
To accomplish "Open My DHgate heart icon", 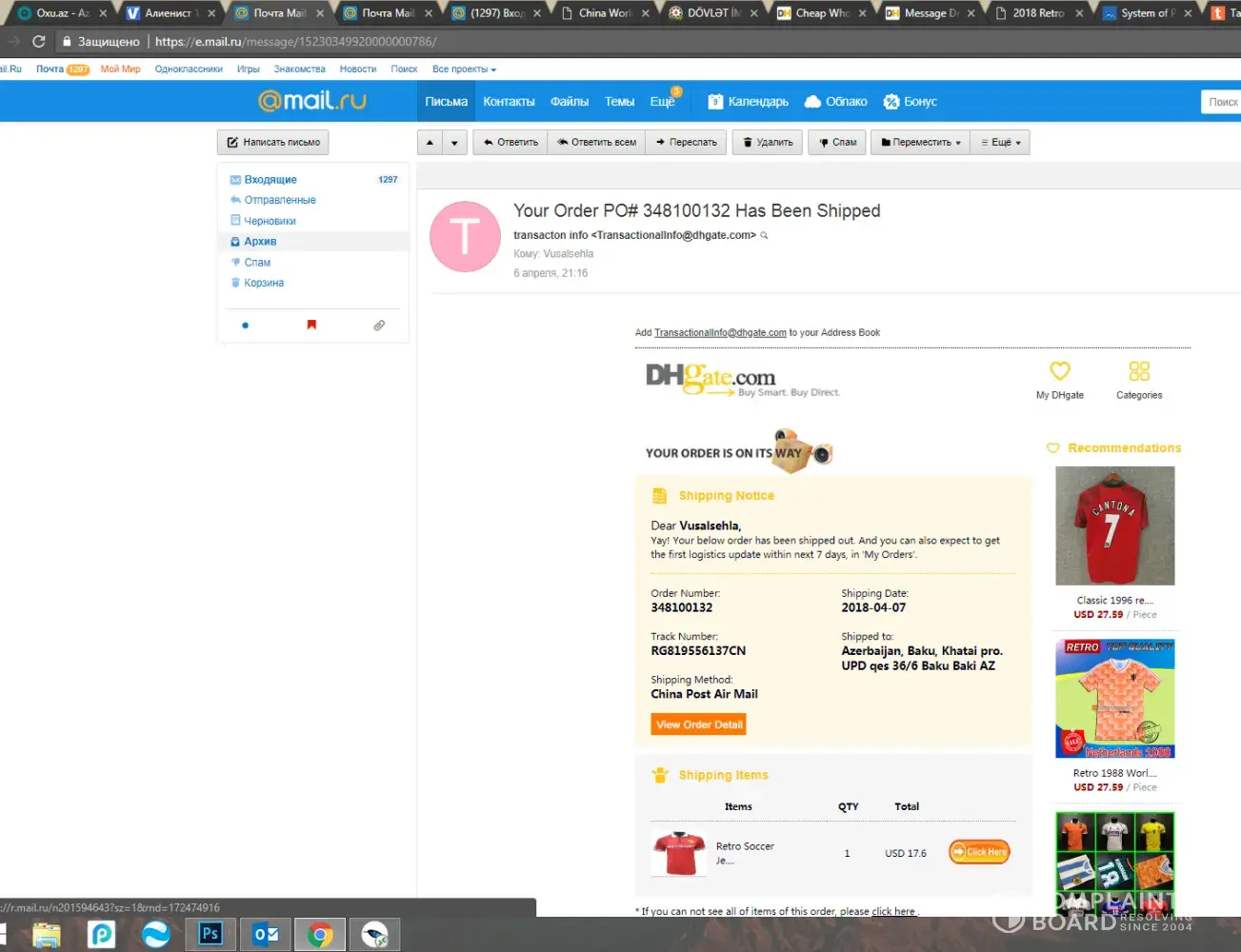I will (x=1059, y=371).
